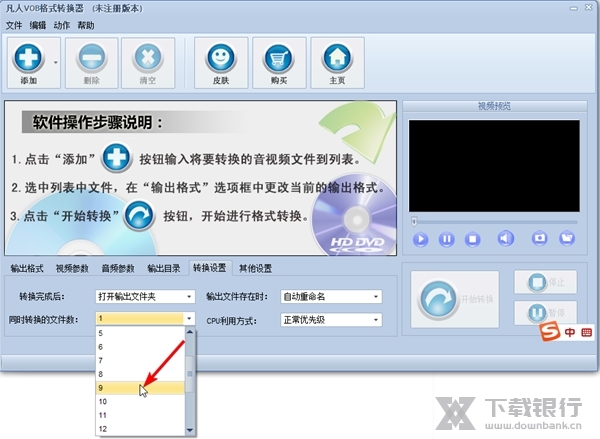Minimize the converter window

(573, 8)
